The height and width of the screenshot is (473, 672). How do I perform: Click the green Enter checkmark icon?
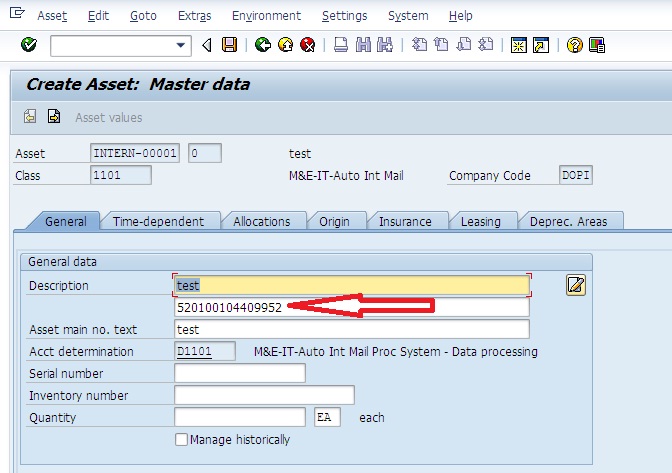[x=28, y=45]
